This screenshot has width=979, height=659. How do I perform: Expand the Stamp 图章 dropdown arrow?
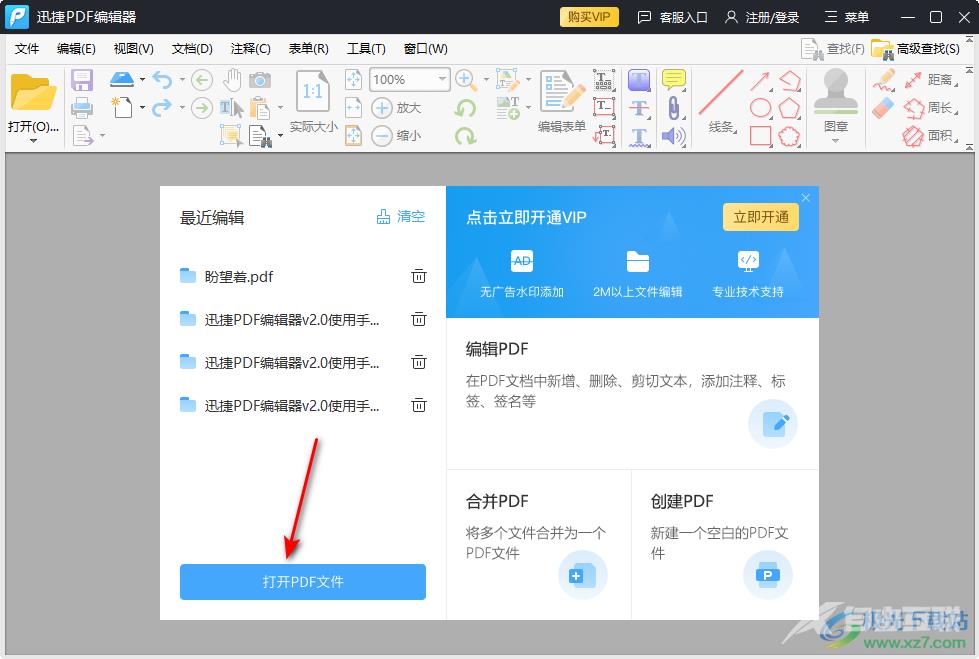pyautogui.click(x=835, y=141)
